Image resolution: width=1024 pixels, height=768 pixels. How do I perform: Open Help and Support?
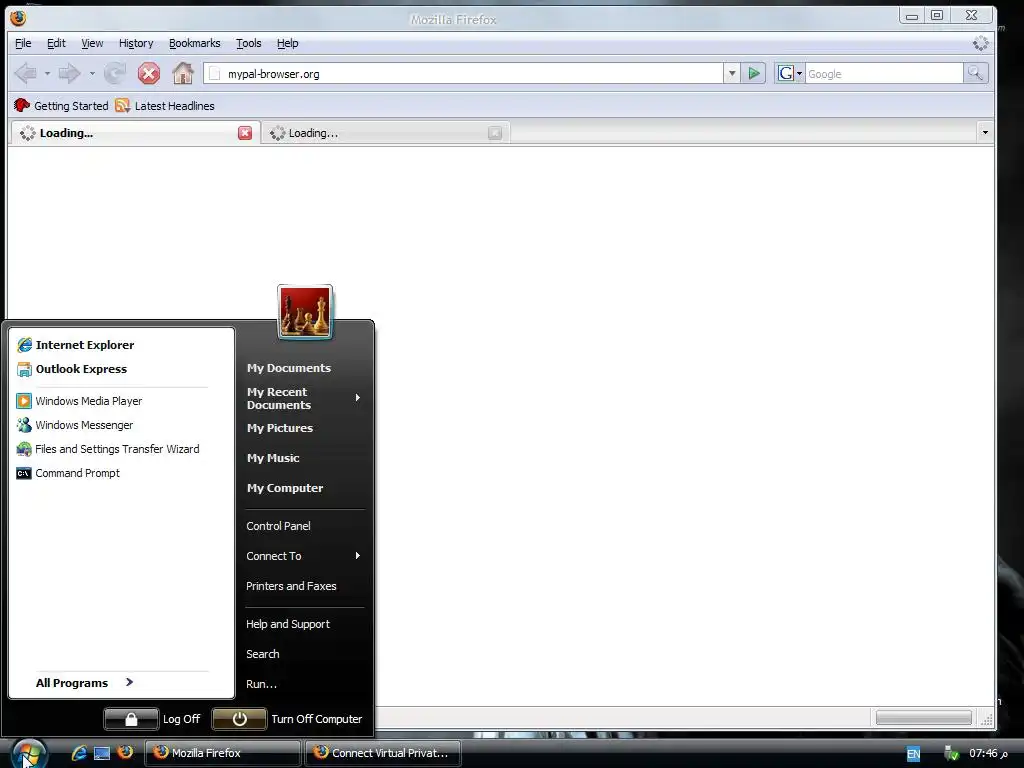pyautogui.click(x=288, y=624)
